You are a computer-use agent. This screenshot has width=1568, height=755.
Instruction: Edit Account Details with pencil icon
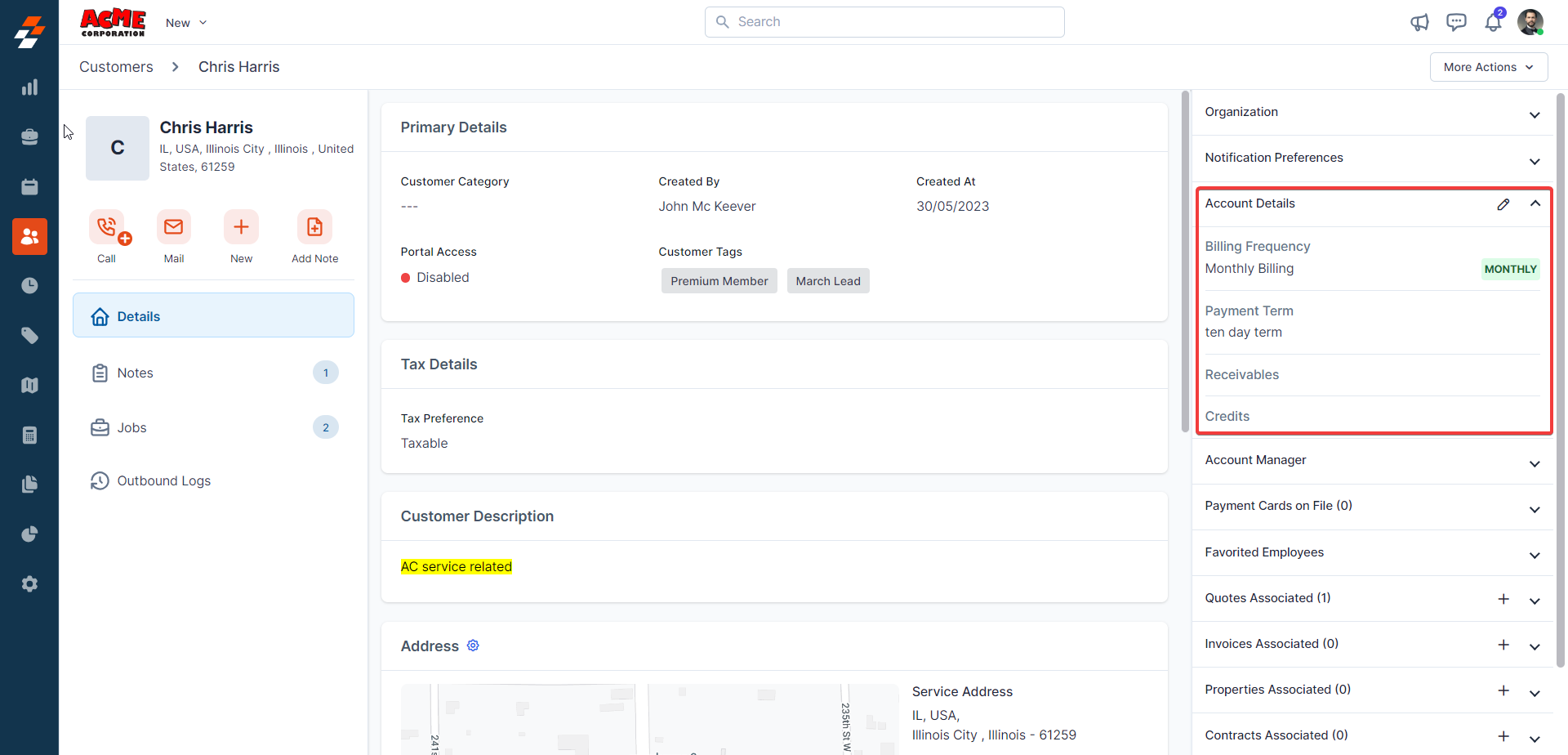tap(1503, 204)
